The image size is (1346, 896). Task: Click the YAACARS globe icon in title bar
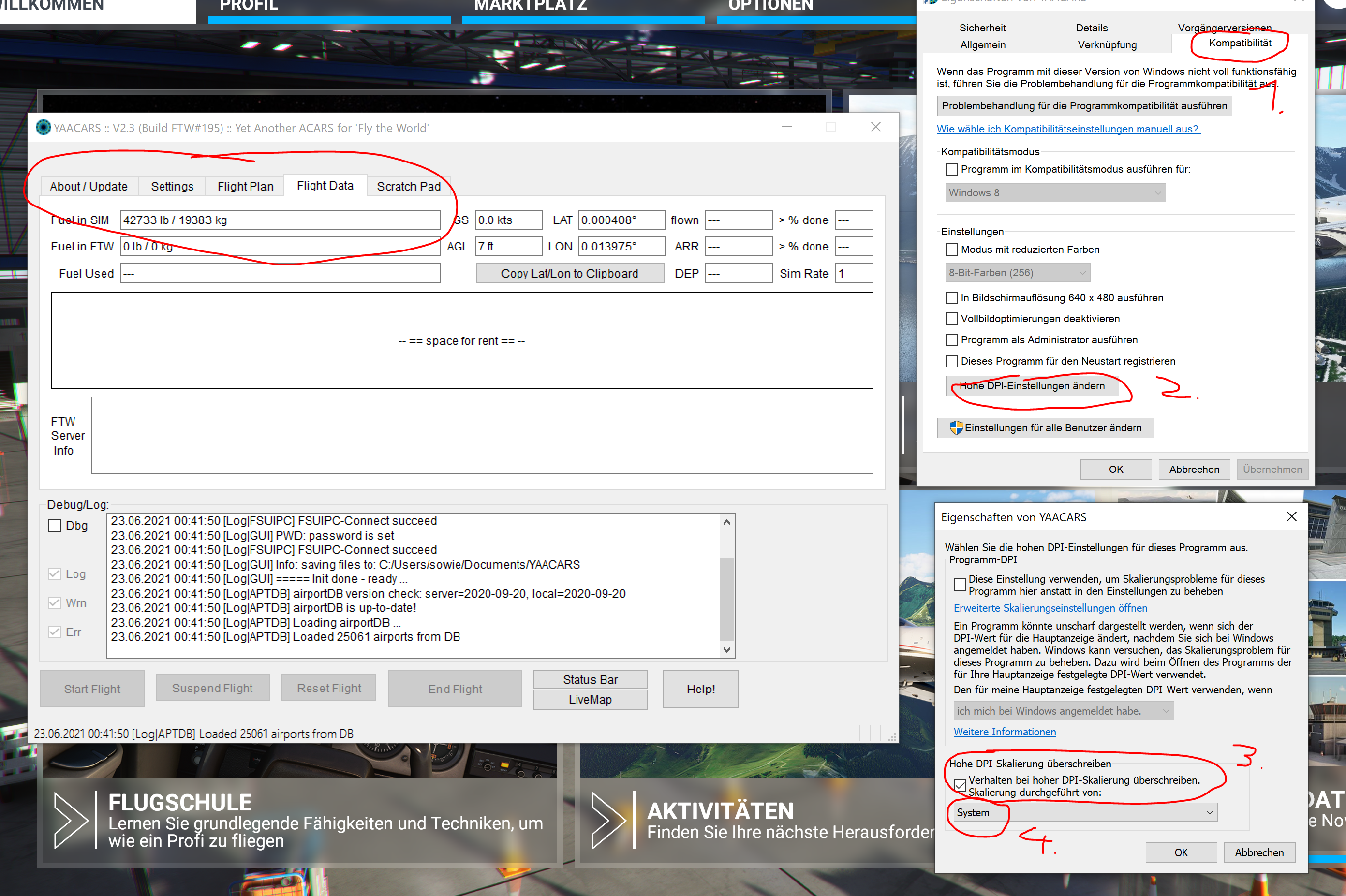click(x=44, y=128)
